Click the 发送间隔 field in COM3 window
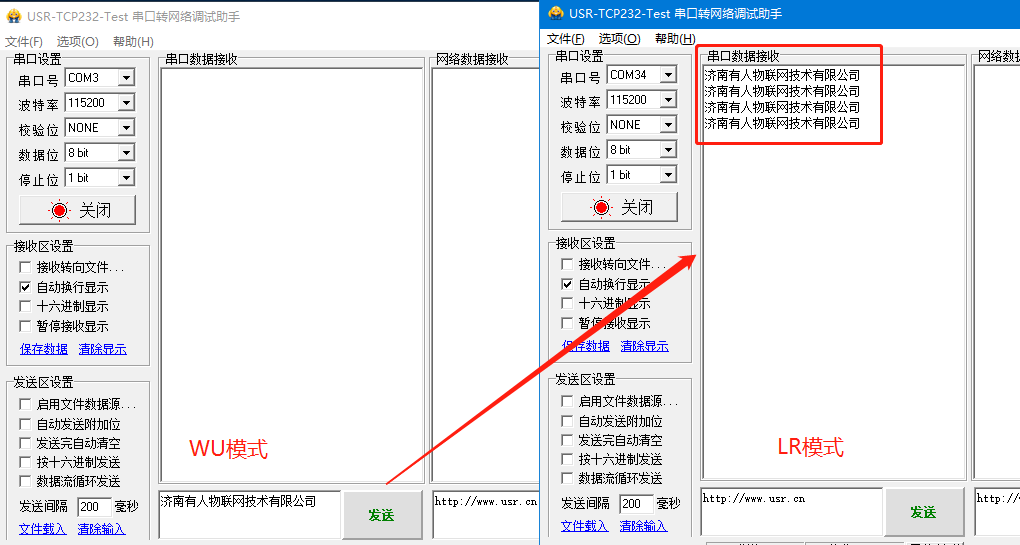 click(x=94, y=507)
